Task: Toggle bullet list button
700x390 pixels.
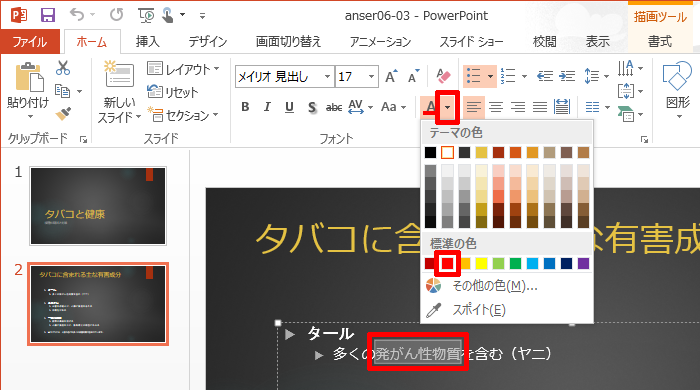Action: (474, 76)
